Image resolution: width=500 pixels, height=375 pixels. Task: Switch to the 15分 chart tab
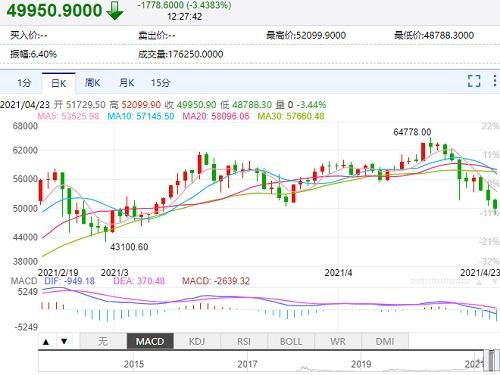(x=160, y=83)
